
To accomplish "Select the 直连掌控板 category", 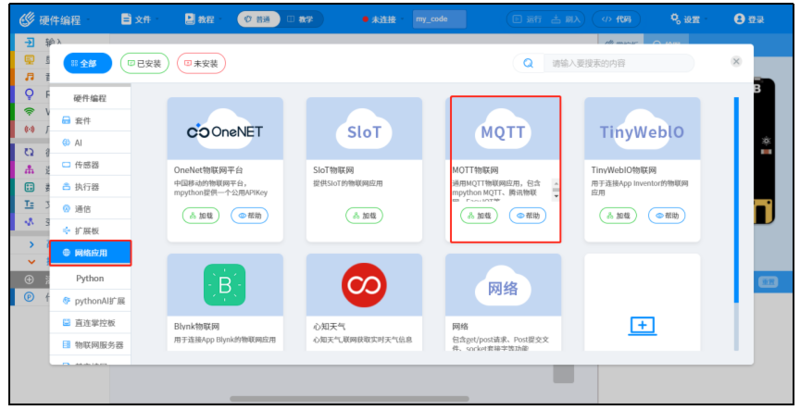I will click(x=90, y=323).
